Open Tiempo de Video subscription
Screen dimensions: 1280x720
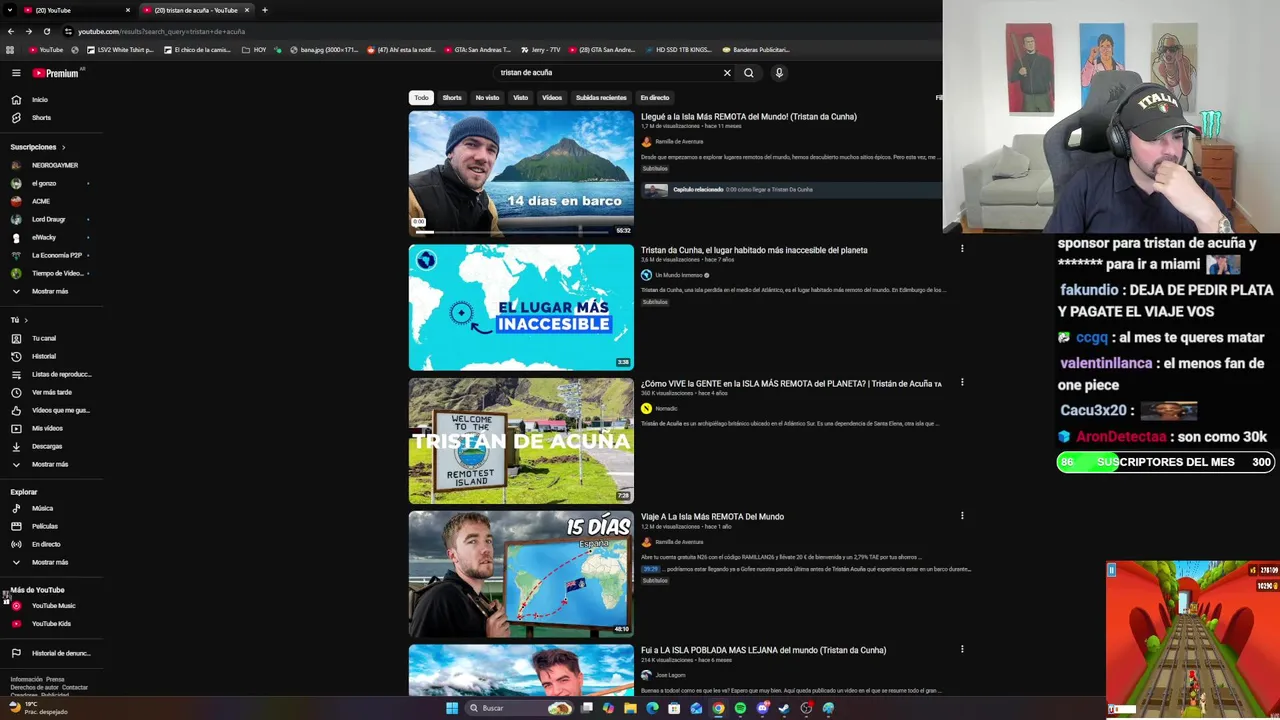[x=57, y=273]
